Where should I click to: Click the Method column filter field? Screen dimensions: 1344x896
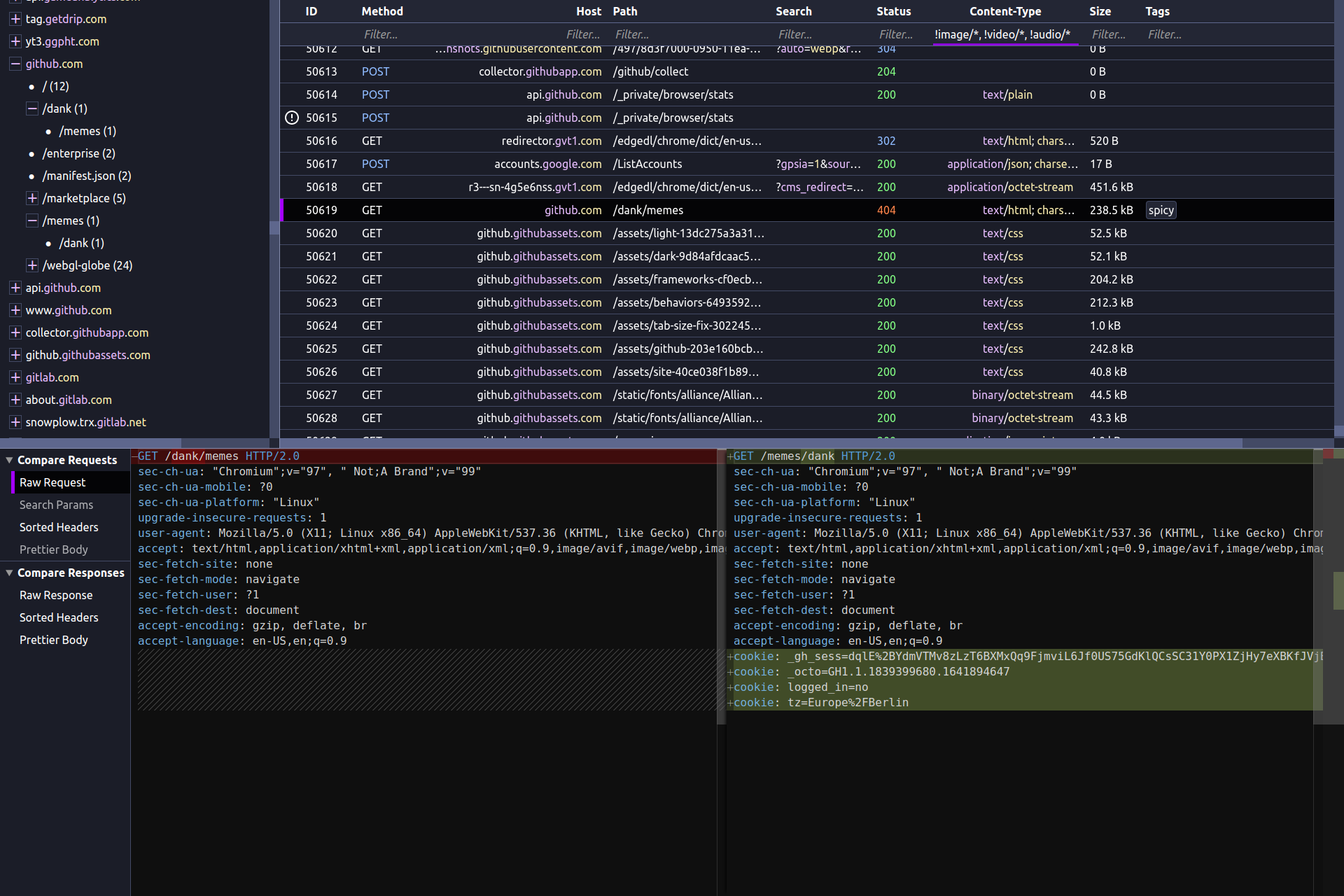coord(381,34)
